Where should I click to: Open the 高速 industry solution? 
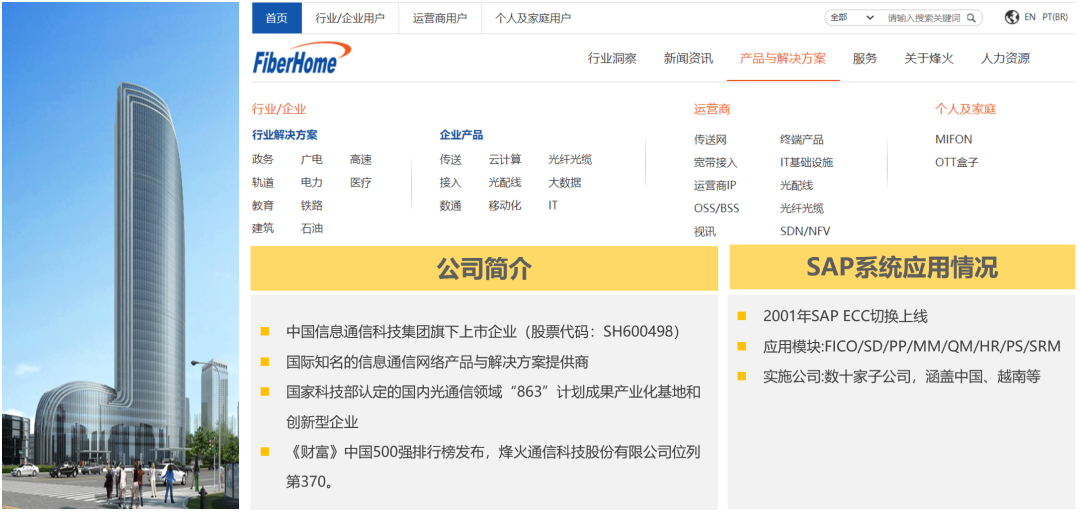point(361,159)
